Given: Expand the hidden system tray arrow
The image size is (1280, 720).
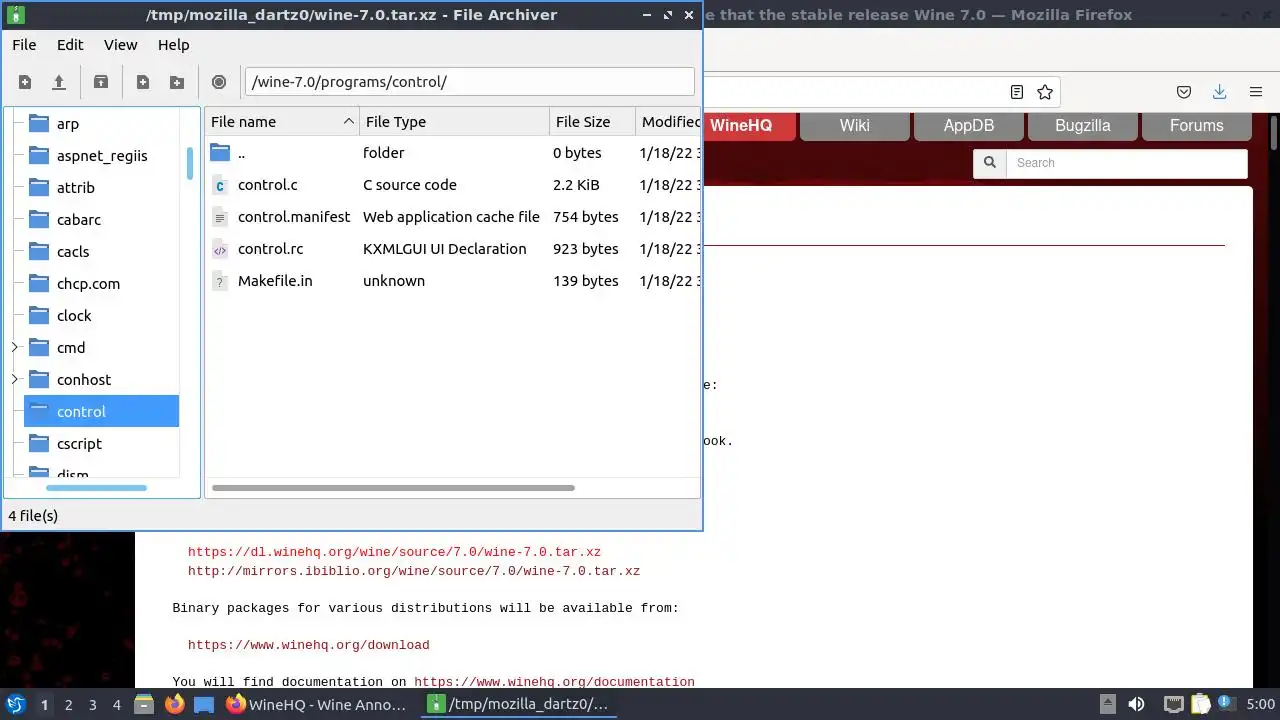Looking at the screenshot, I should click(1107, 704).
